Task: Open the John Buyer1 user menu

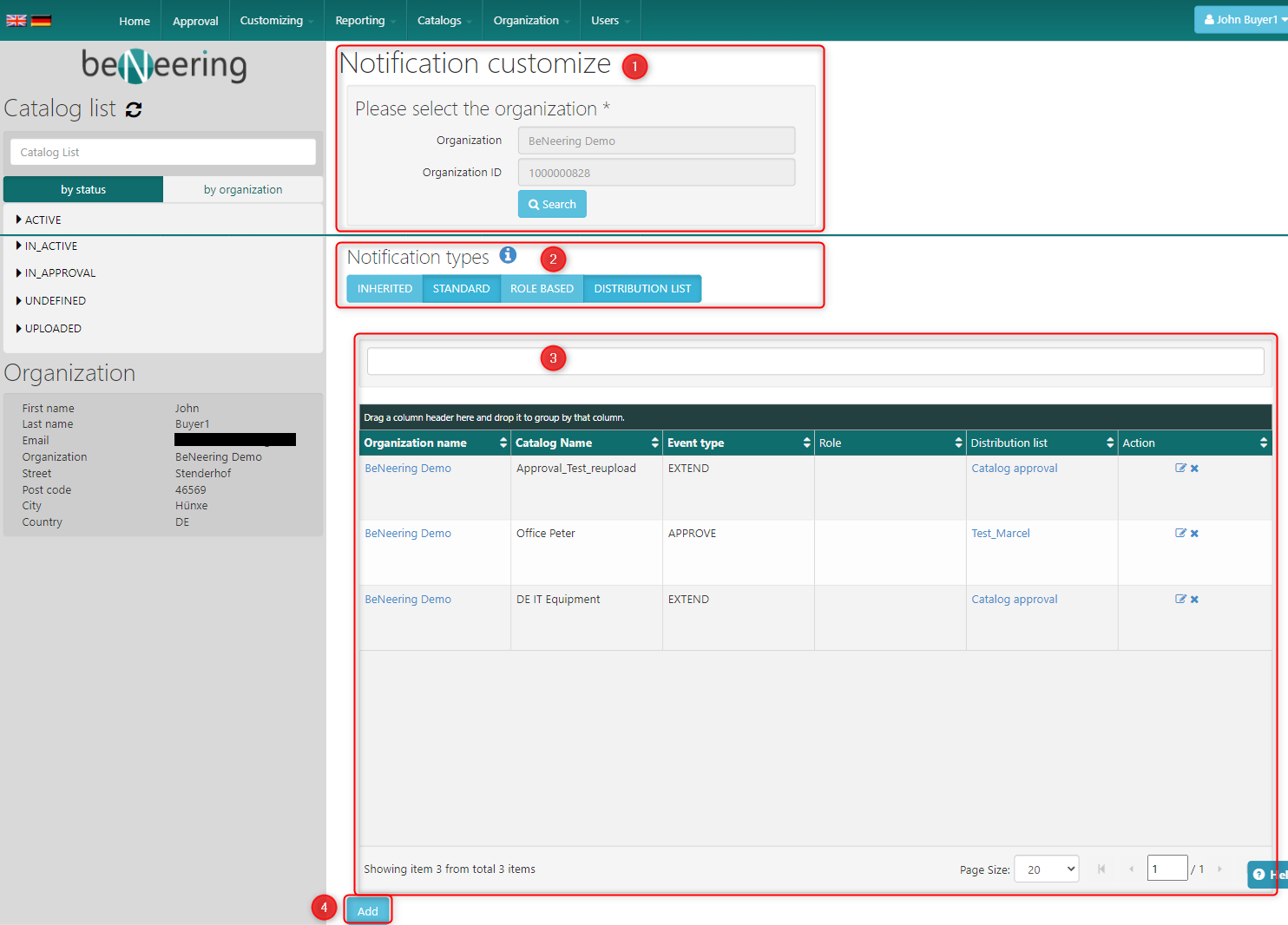Action: pos(1241,20)
